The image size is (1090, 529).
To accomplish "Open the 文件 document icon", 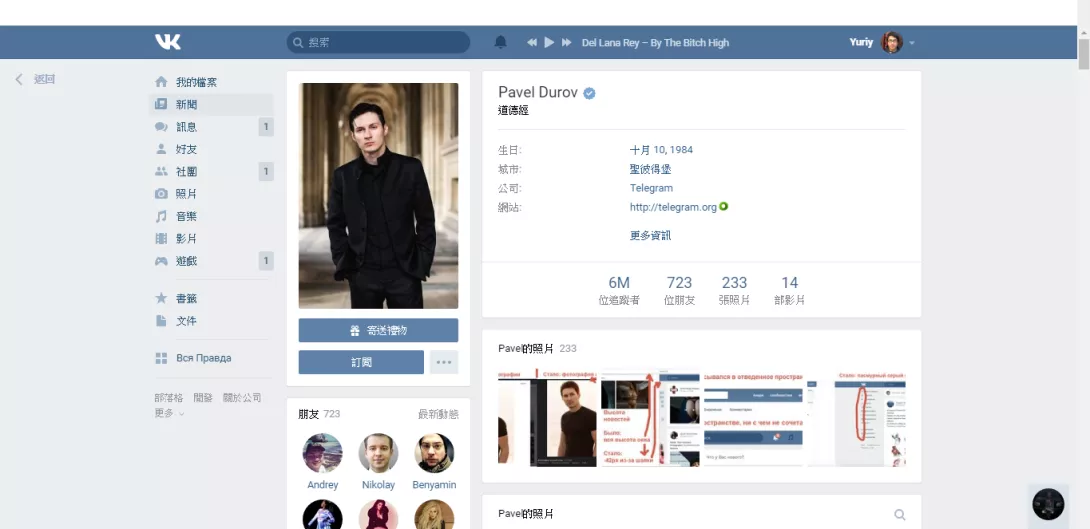I will (x=161, y=320).
